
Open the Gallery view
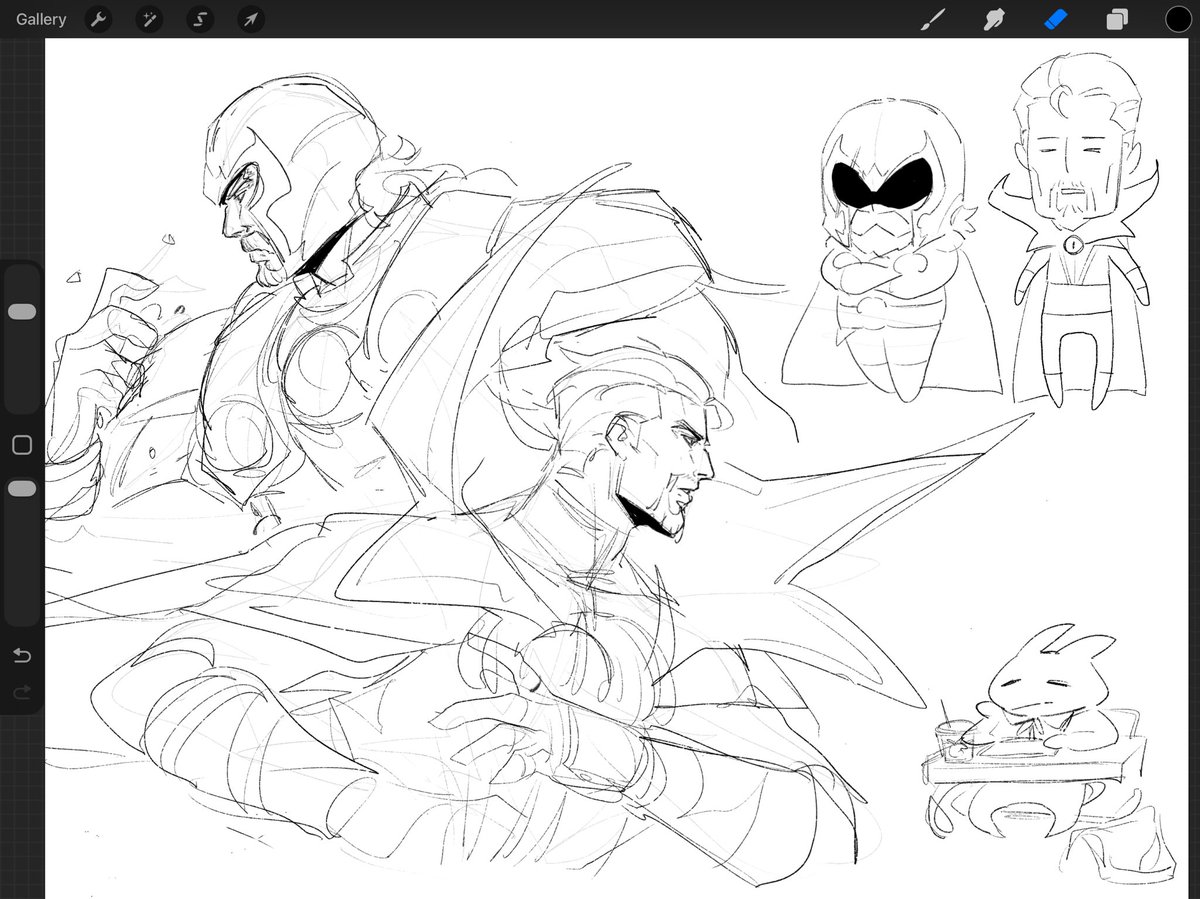coord(41,19)
